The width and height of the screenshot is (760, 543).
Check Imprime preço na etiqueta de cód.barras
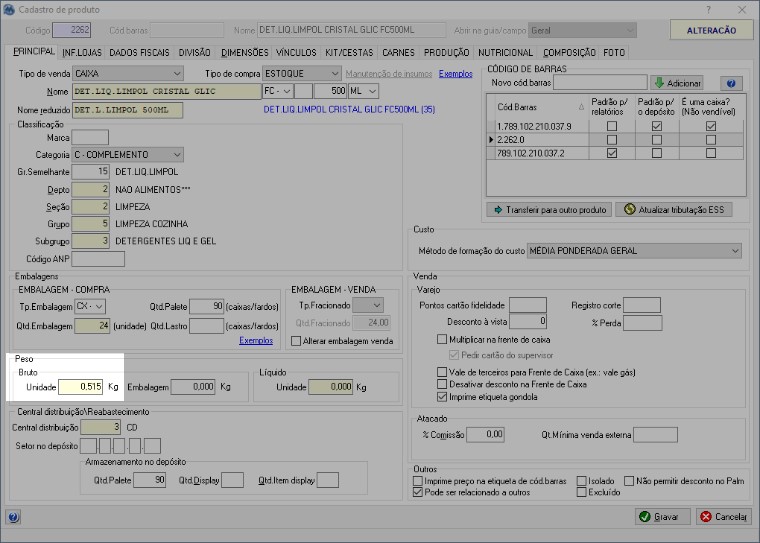pyautogui.click(x=418, y=481)
